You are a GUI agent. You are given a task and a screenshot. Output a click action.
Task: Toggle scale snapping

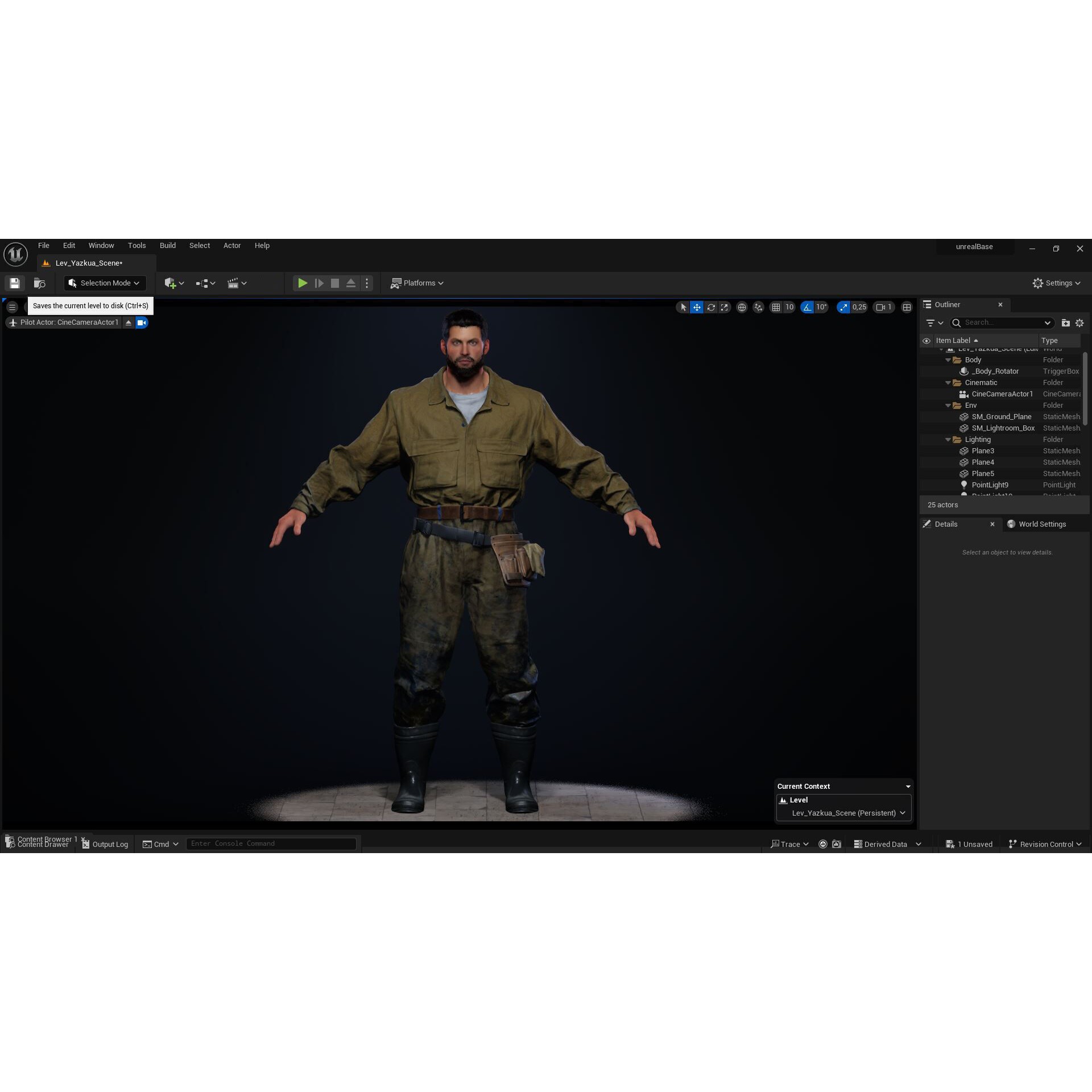[x=843, y=307]
